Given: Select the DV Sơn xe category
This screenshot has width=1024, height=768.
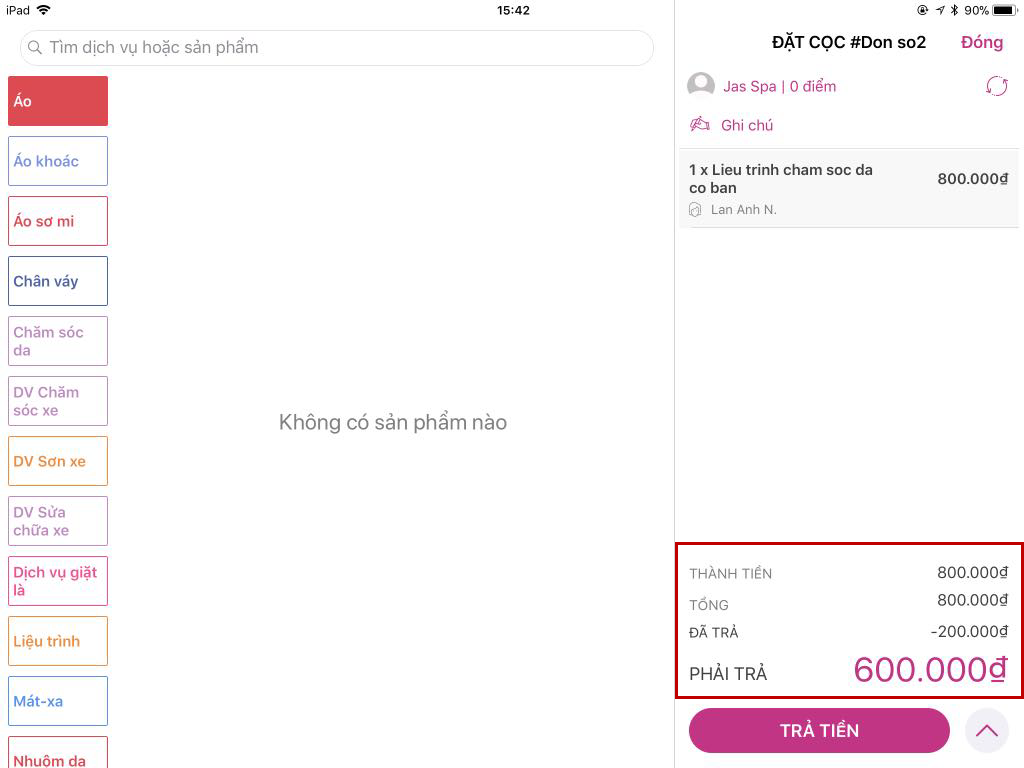Looking at the screenshot, I should pyautogui.click(x=58, y=462).
